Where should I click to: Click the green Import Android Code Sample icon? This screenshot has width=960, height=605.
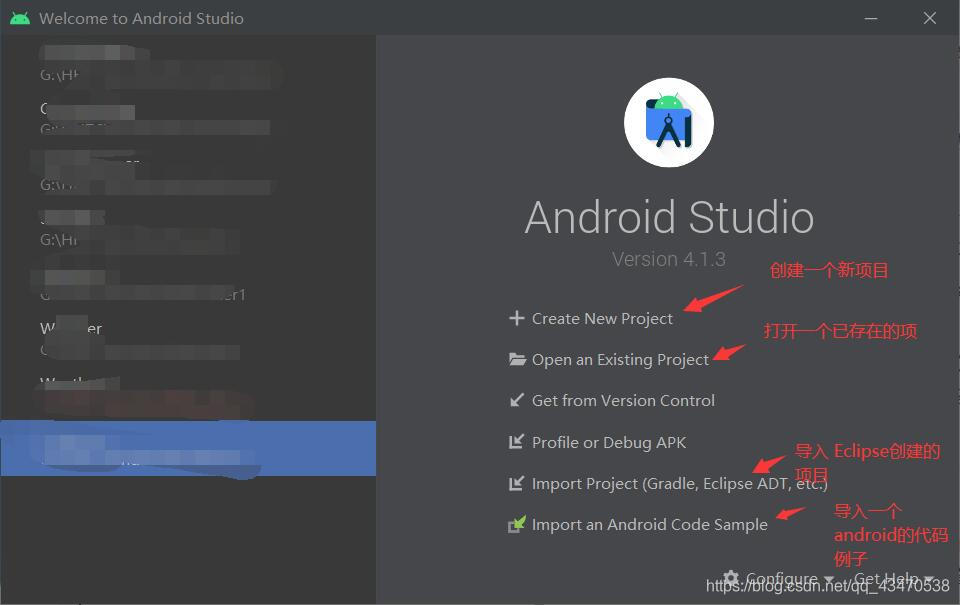click(517, 524)
